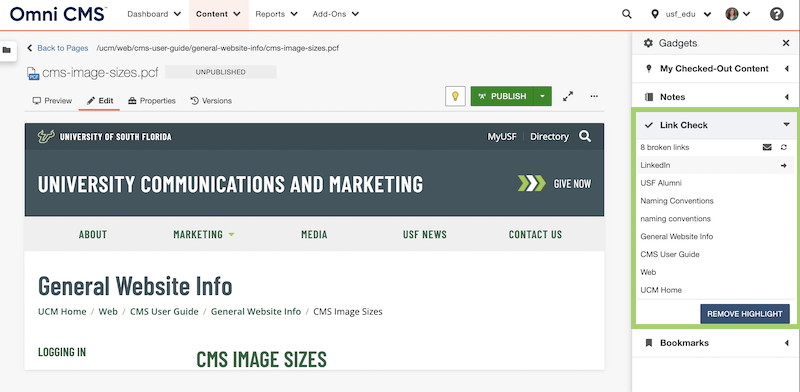Click the Notes gadget icon
The width and height of the screenshot is (800, 392).
[648, 97]
